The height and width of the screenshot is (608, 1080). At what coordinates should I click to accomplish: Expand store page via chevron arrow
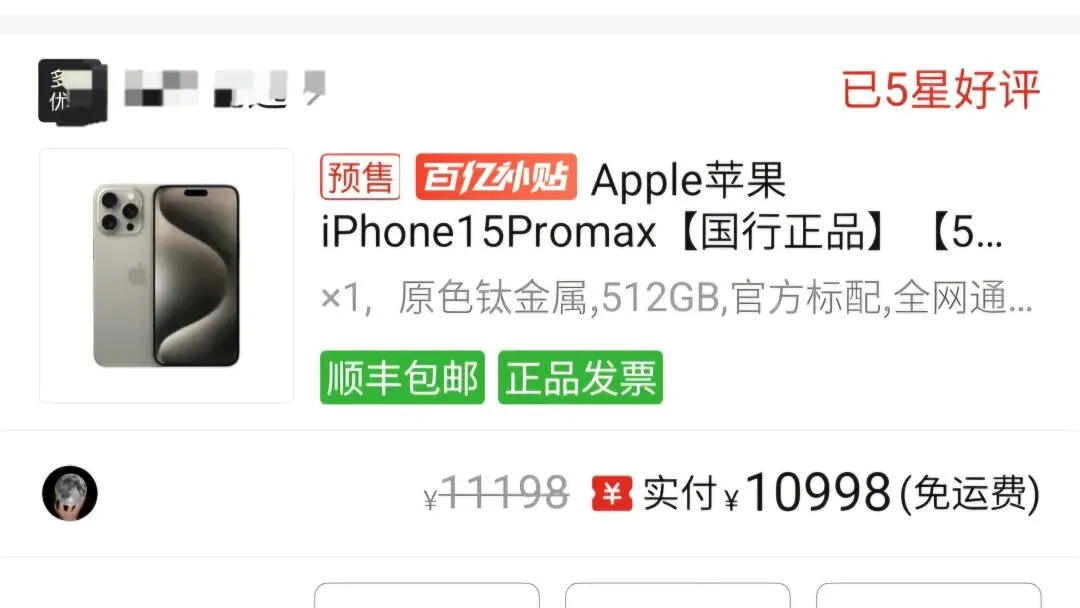pos(314,88)
